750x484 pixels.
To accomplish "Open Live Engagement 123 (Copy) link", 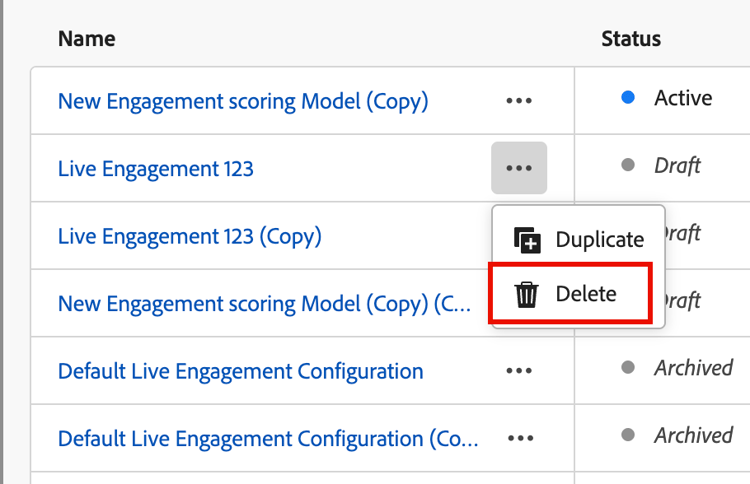I will [x=189, y=236].
